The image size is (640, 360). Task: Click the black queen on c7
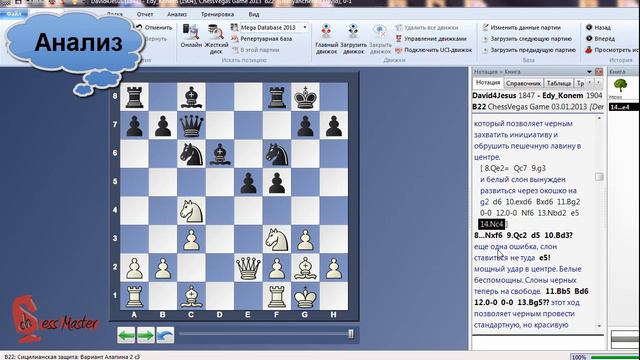pos(191,125)
